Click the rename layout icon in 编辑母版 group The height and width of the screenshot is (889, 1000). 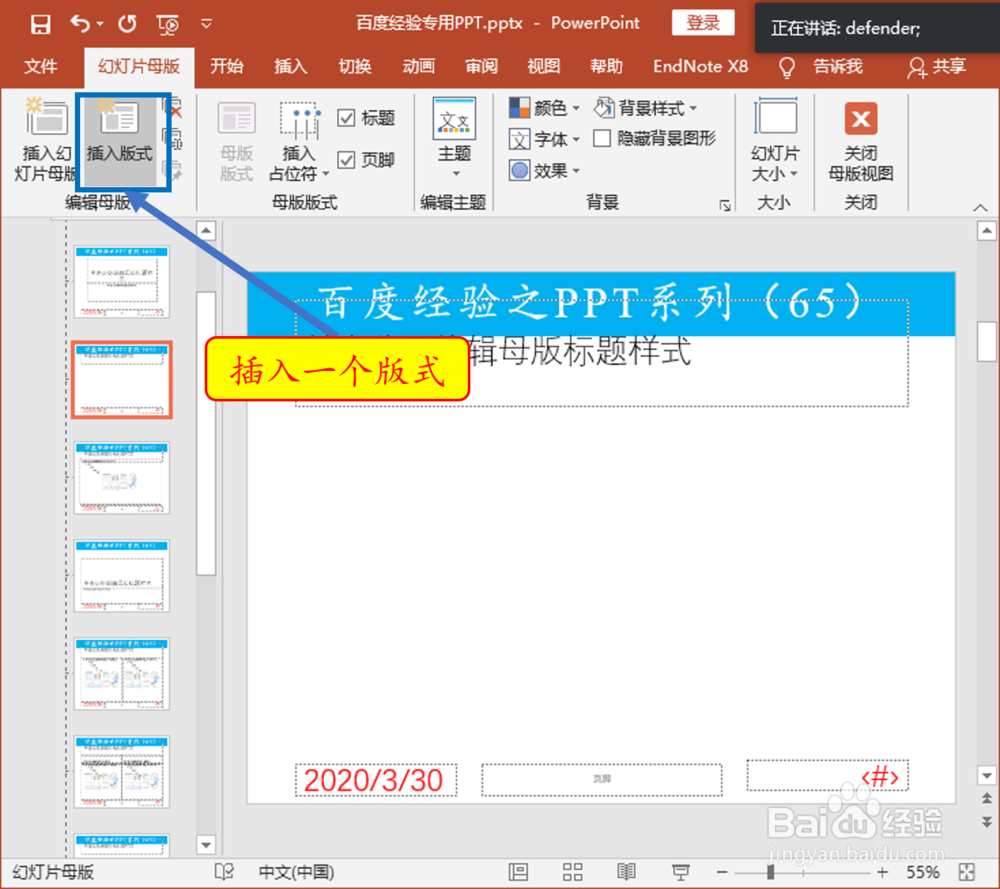click(174, 139)
